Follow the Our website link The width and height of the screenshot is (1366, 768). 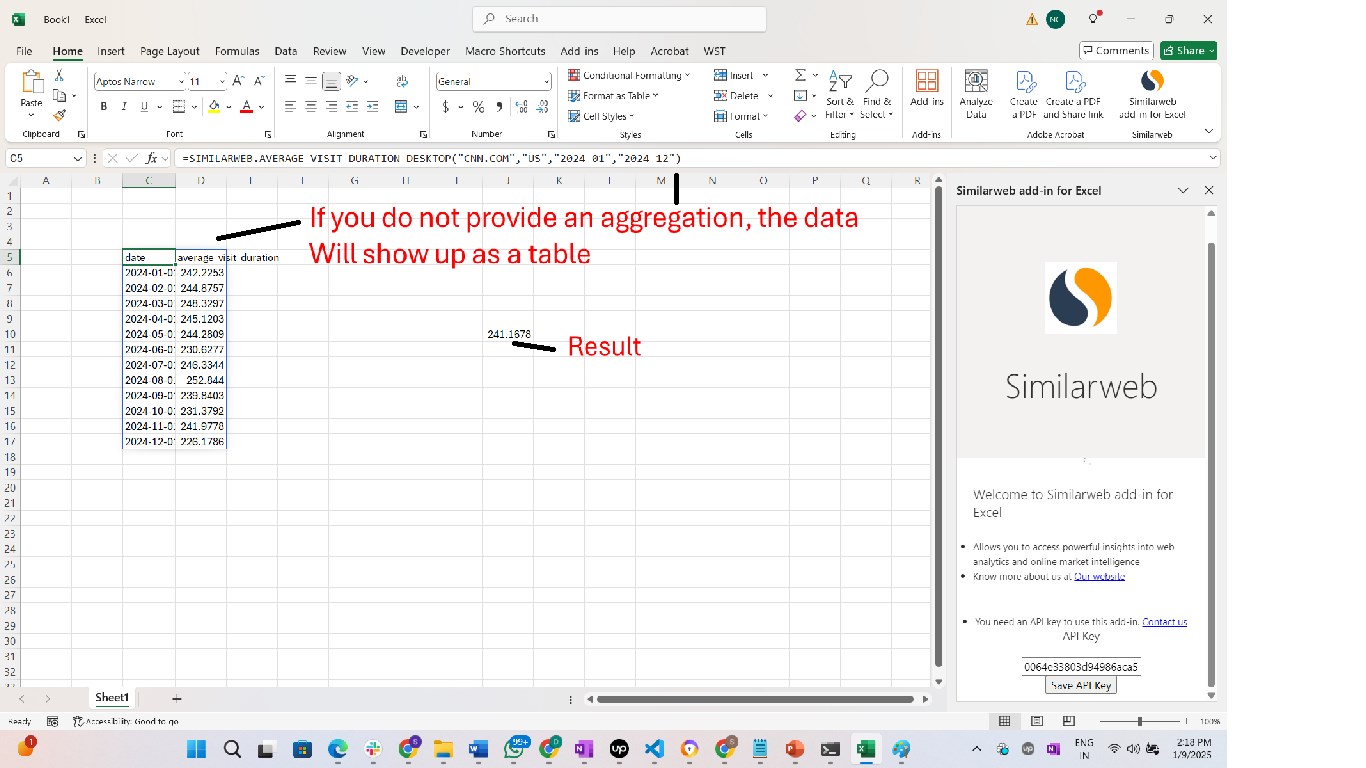click(1100, 576)
